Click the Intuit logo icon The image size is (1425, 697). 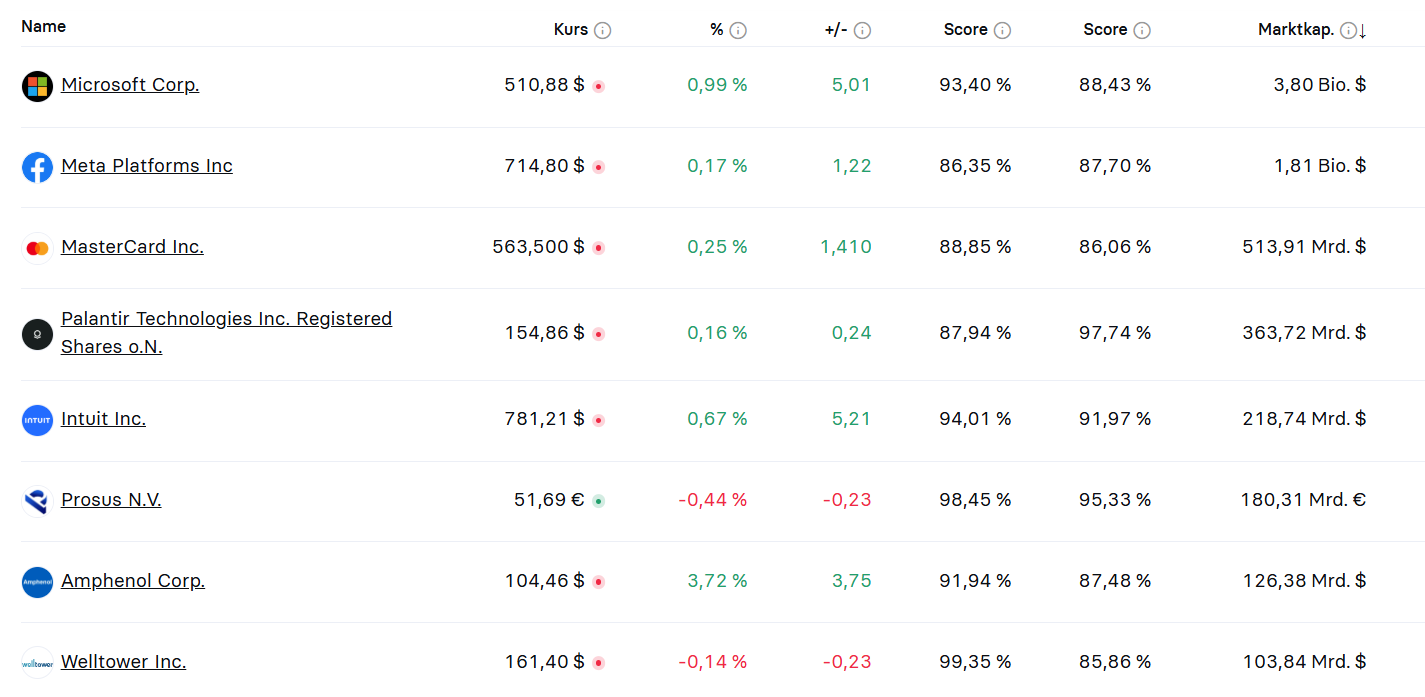tap(37, 420)
